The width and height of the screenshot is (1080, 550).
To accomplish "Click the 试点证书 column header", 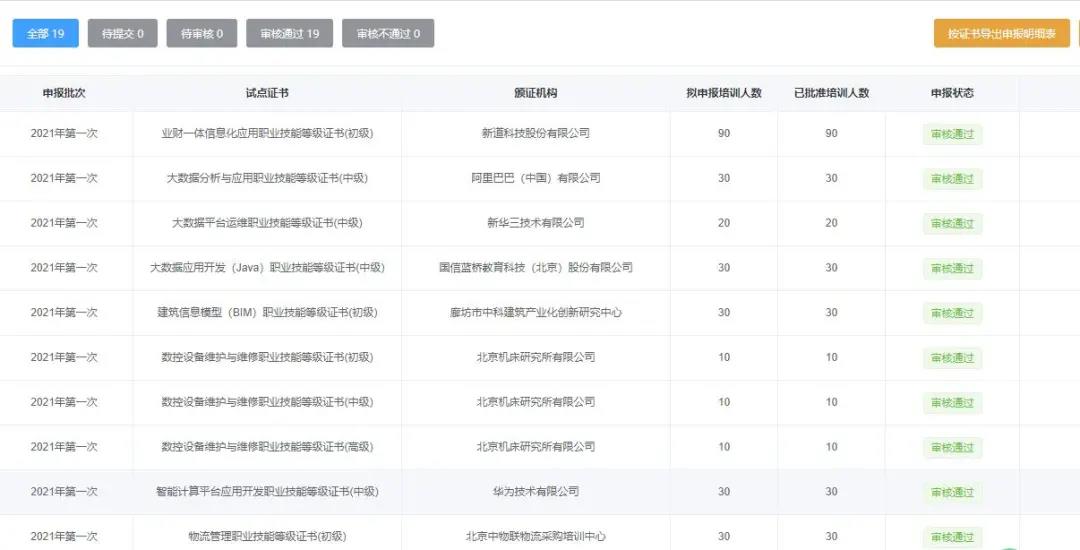I will click(267, 93).
